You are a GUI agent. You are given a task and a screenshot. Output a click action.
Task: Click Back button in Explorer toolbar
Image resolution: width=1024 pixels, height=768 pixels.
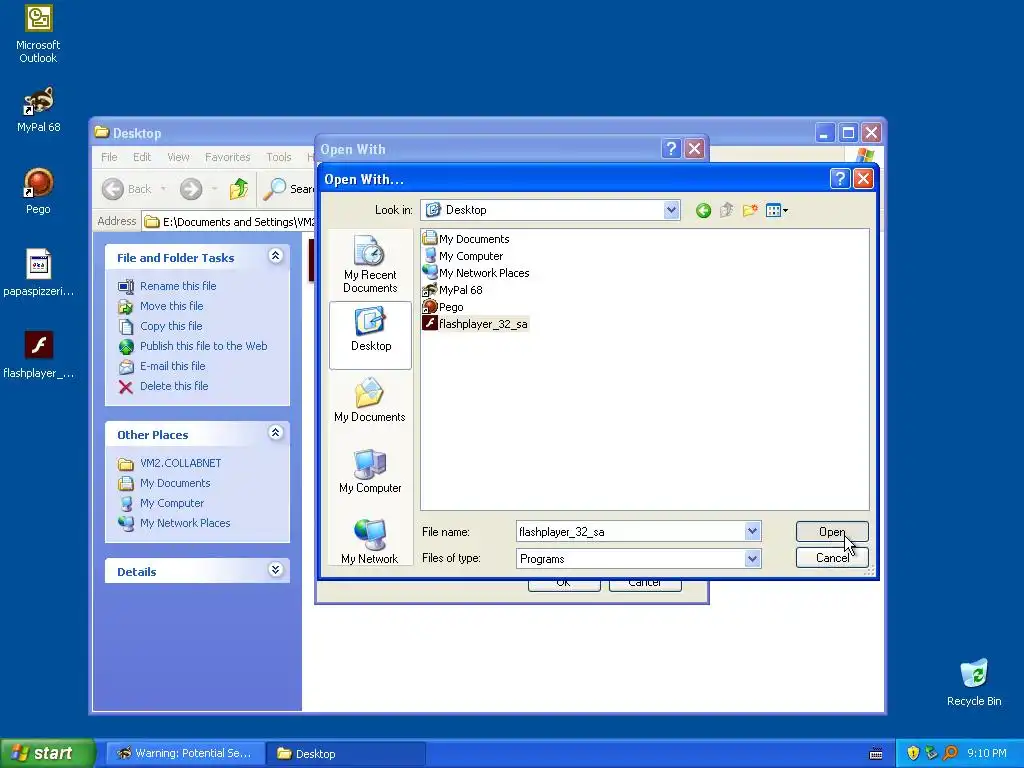click(127, 189)
